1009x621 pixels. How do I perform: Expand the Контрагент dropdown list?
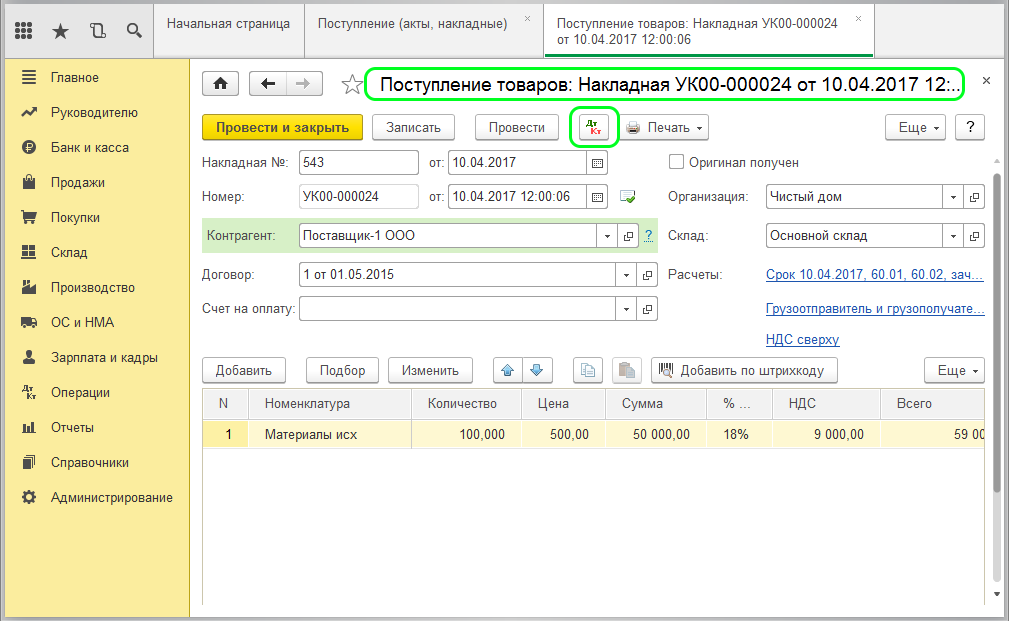(x=607, y=236)
